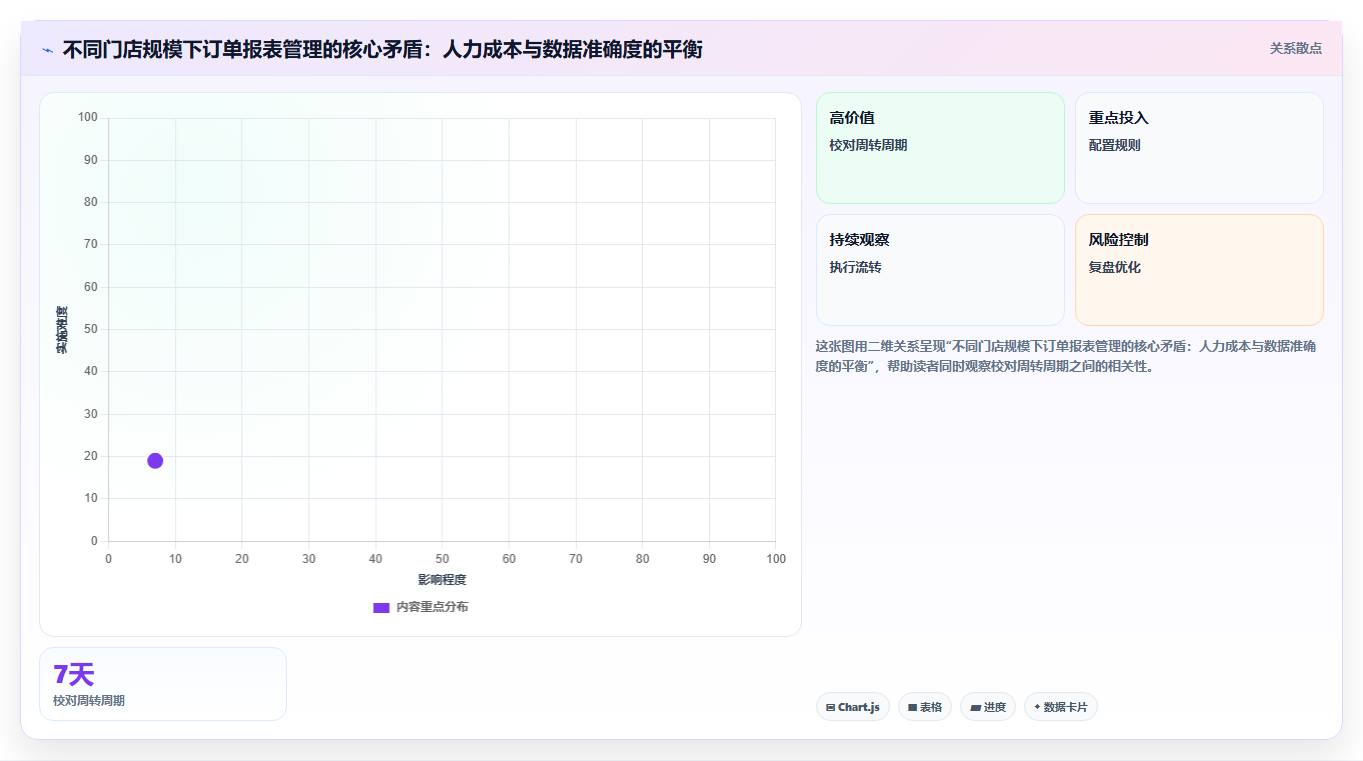Click the 执行流转 text
Viewport: 1363px width, 761px height.
pyautogui.click(x=855, y=267)
